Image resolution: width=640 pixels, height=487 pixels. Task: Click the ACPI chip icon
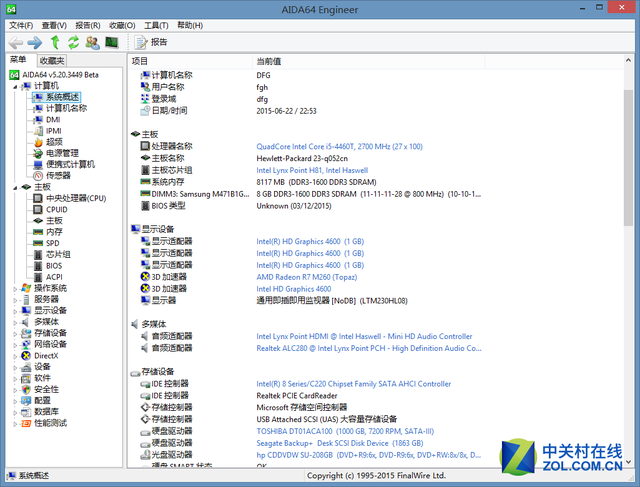point(38,277)
